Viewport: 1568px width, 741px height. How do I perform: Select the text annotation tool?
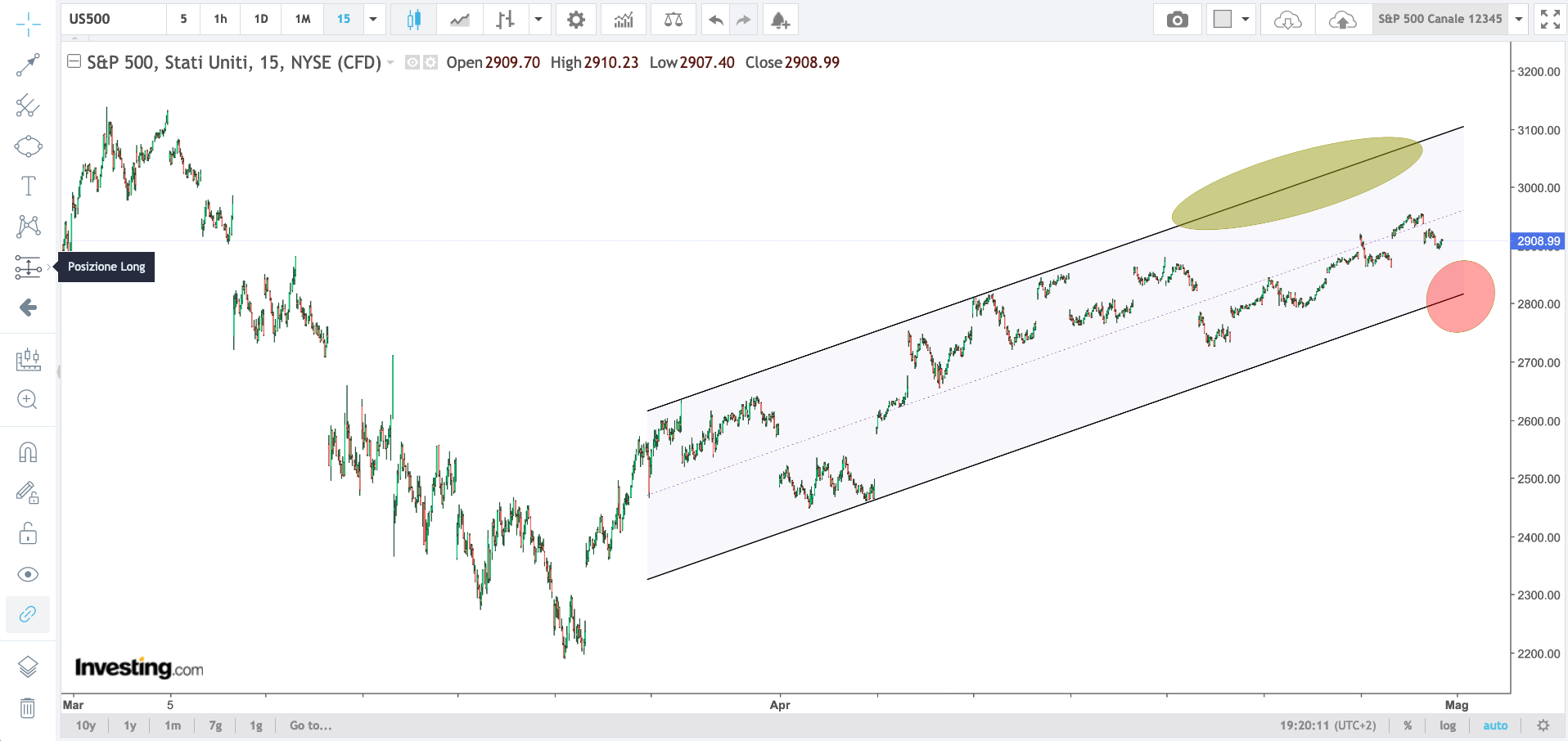28,186
